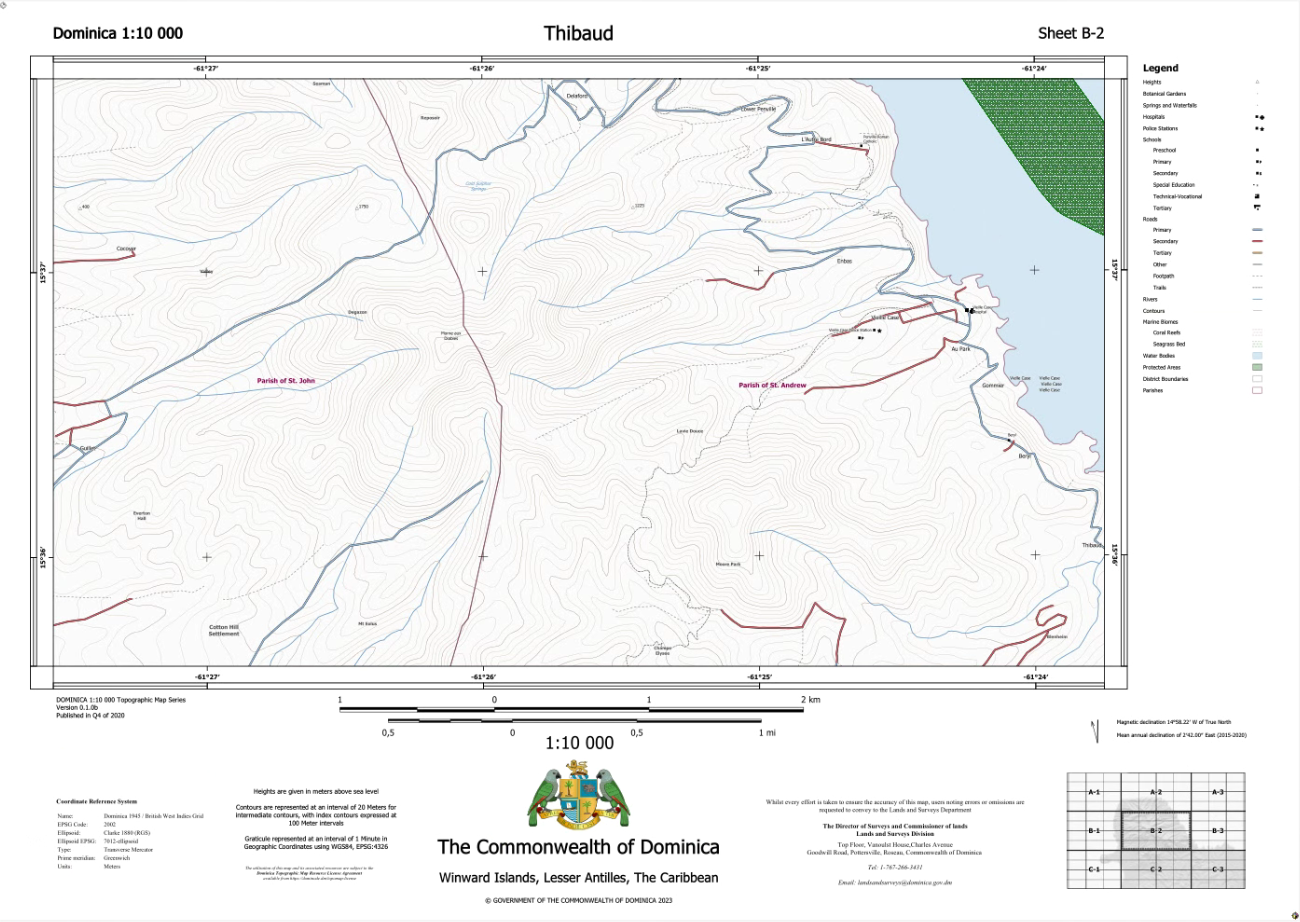Image resolution: width=1300 pixels, height=922 pixels.
Task: Click the Footpath dashed line sample in legend
Action: pyautogui.click(x=1259, y=276)
